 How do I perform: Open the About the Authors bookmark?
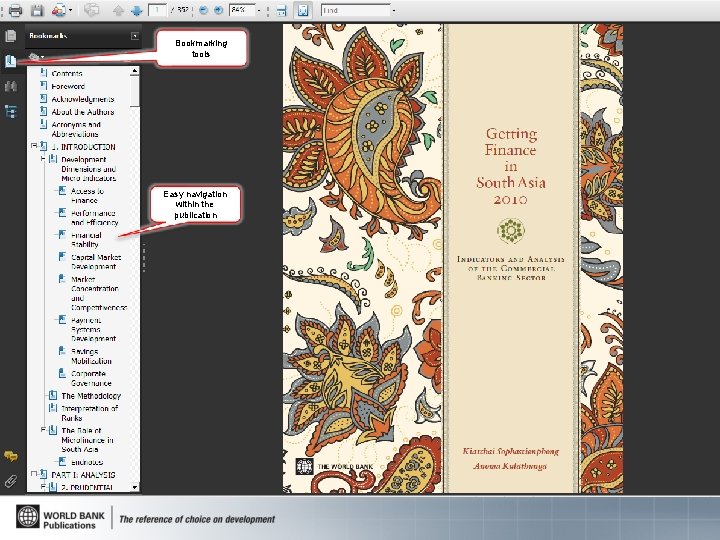[x=83, y=112]
